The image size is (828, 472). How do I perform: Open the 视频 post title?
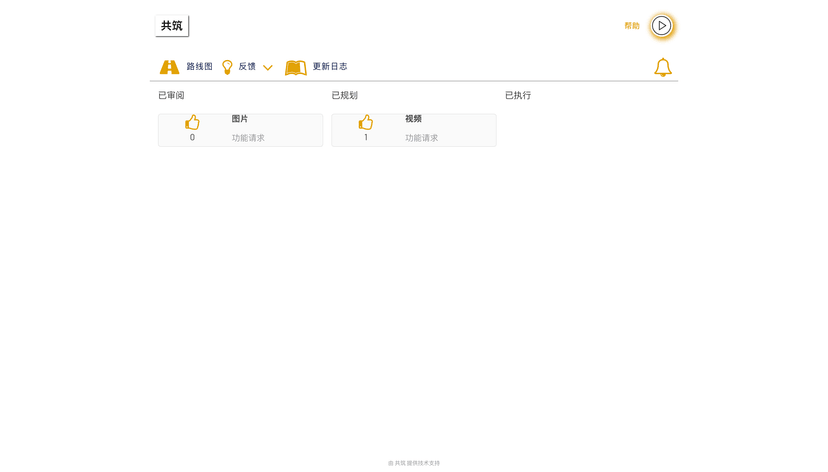413,119
